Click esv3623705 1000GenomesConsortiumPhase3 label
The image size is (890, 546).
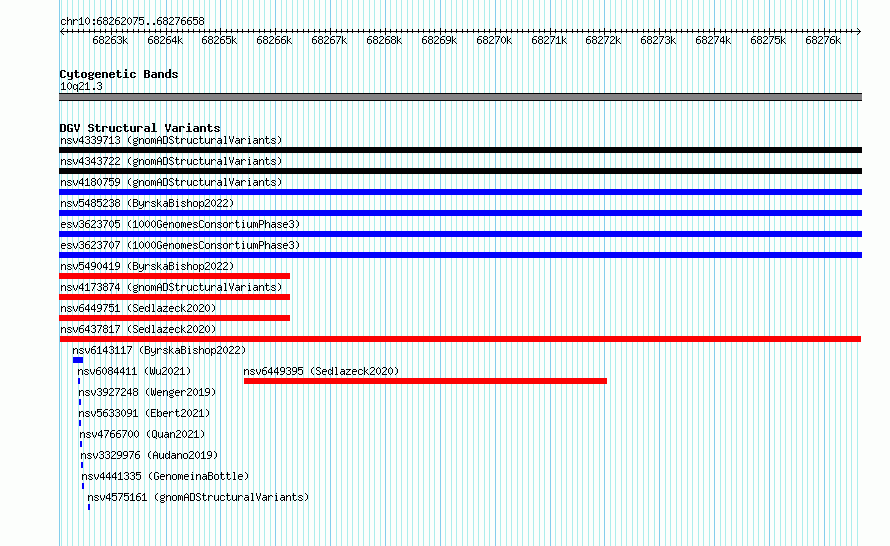coord(180,224)
